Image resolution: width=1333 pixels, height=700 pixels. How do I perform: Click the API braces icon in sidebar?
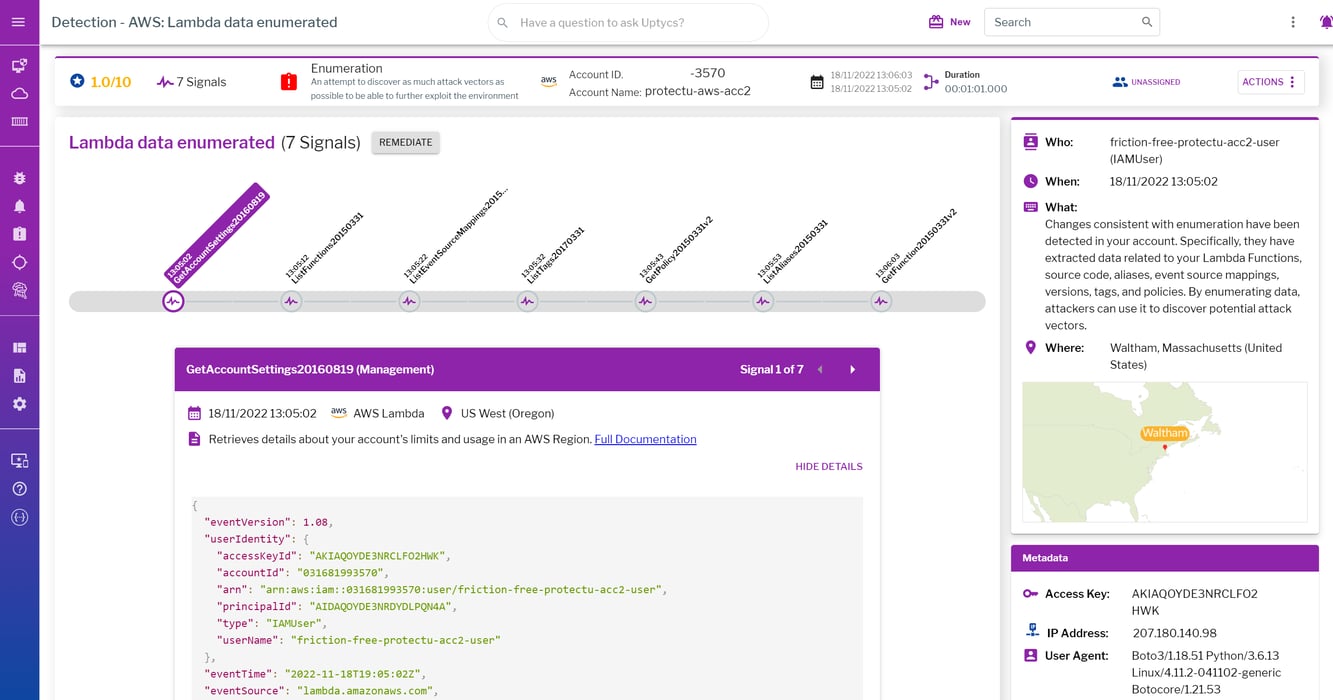(x=19, y=517)
